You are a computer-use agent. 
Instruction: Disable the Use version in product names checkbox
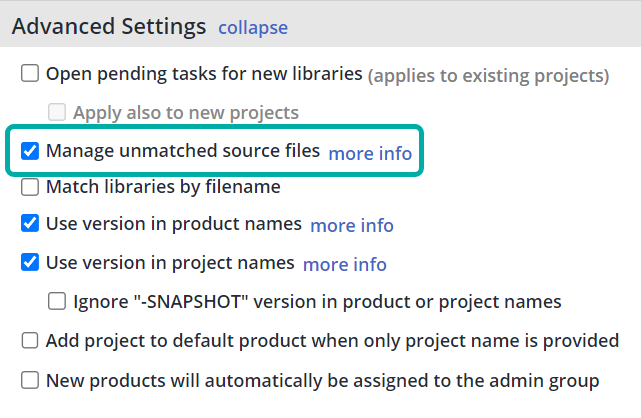click(x=30, y=223)
